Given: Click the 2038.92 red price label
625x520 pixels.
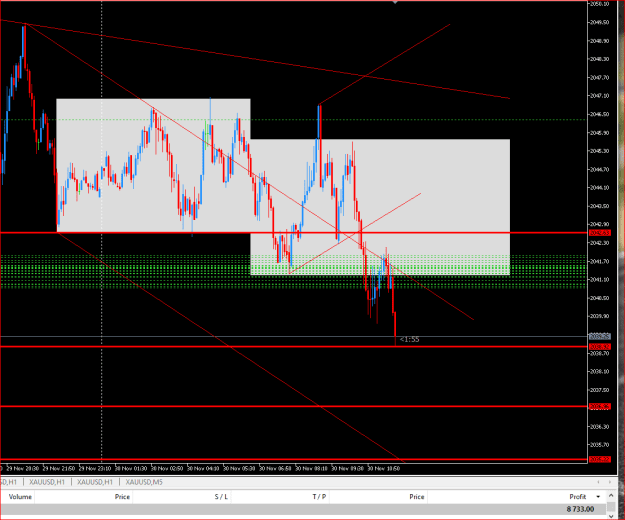Looking at the screenshot, I should coord(599,347).
